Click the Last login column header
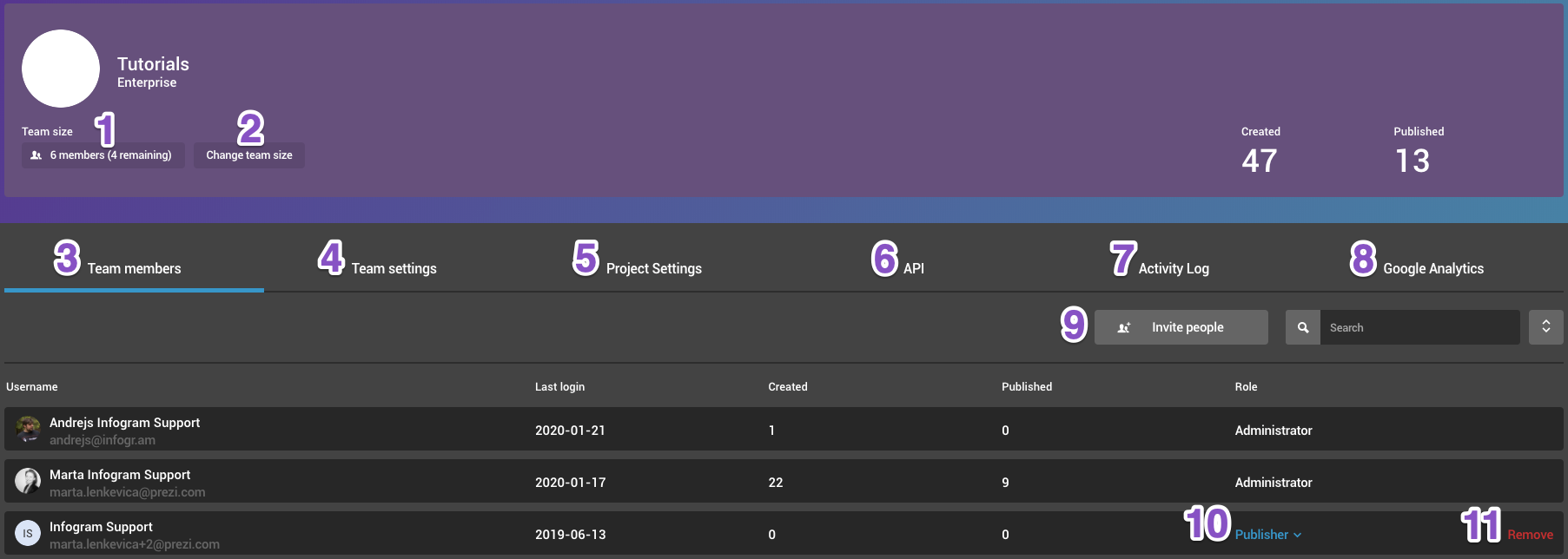Screen dimensions: 1568x559 [x=559, y=387]
